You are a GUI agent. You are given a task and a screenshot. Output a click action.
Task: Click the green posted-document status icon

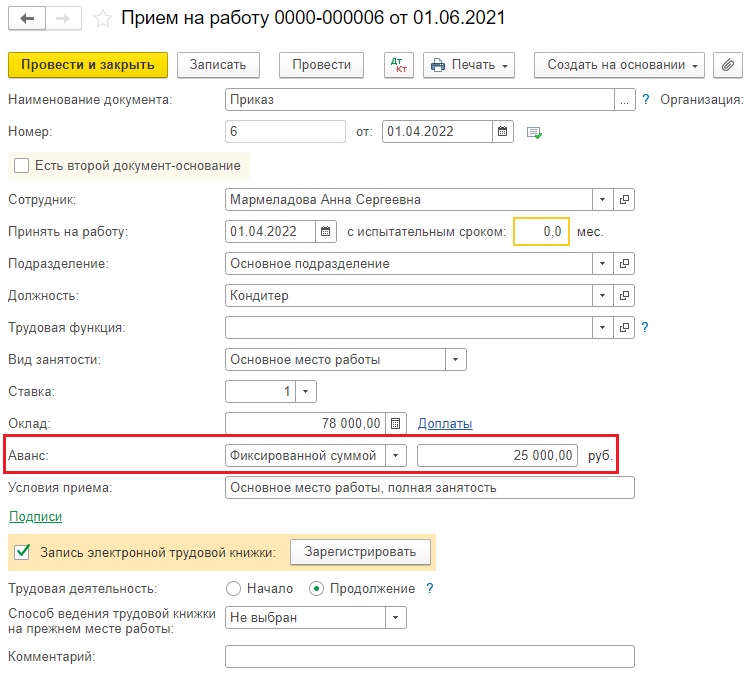tap(534, 132)
